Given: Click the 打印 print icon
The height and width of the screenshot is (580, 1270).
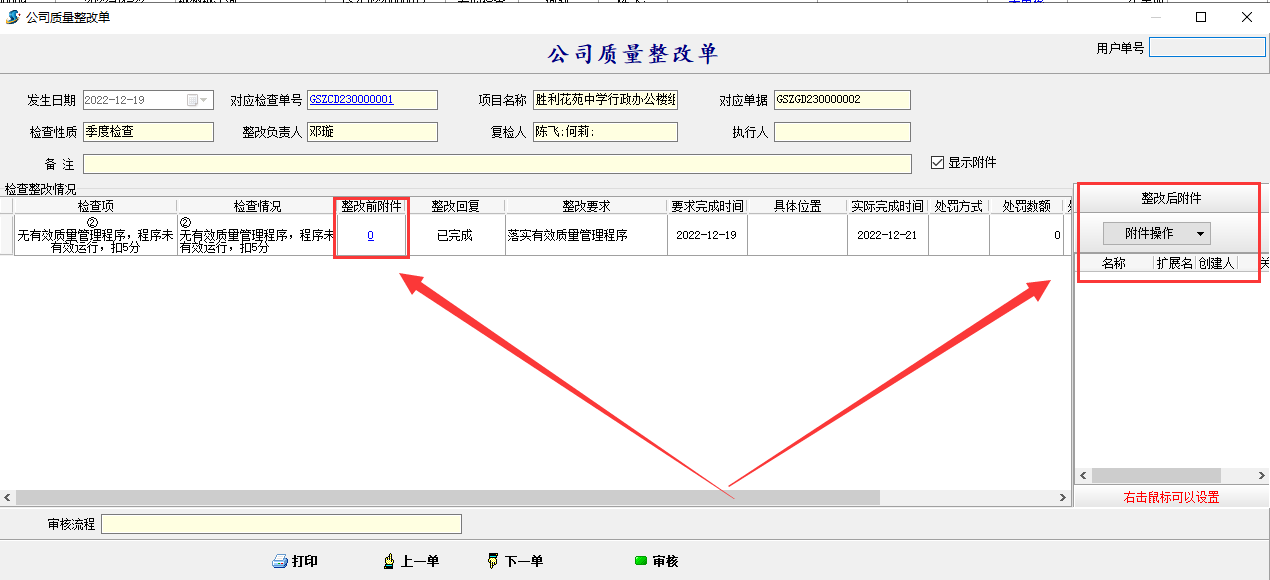Looking at the screenshot, I should (x=280, y=562).
